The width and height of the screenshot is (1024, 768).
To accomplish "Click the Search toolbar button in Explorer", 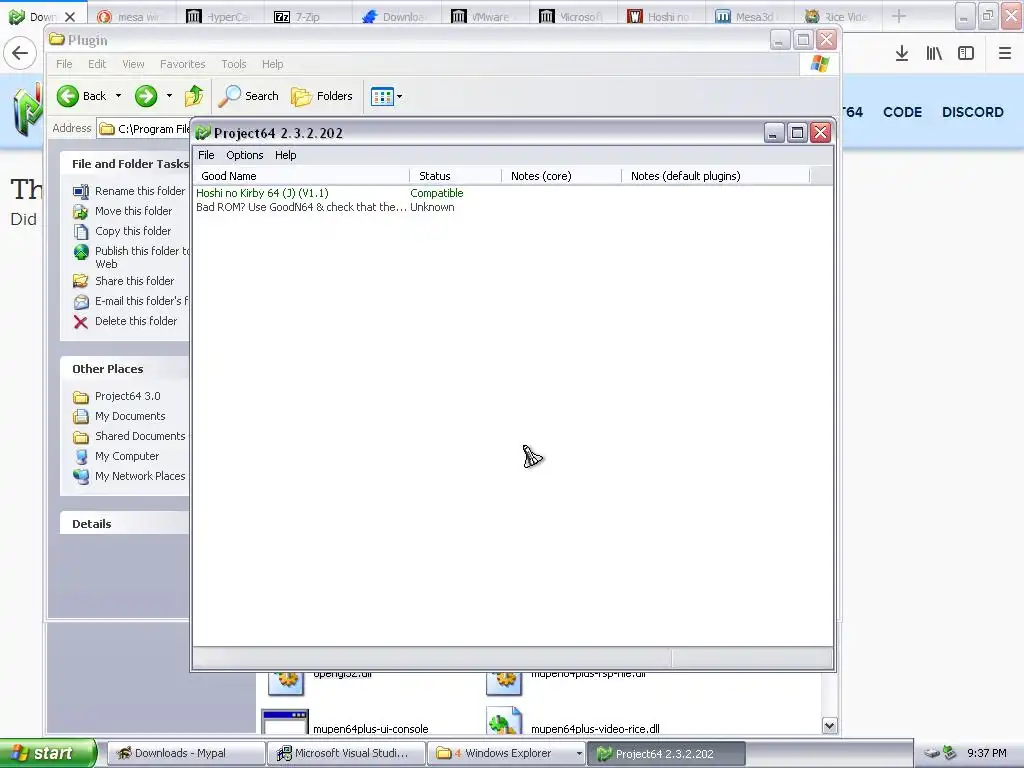I will click(248, 96).
